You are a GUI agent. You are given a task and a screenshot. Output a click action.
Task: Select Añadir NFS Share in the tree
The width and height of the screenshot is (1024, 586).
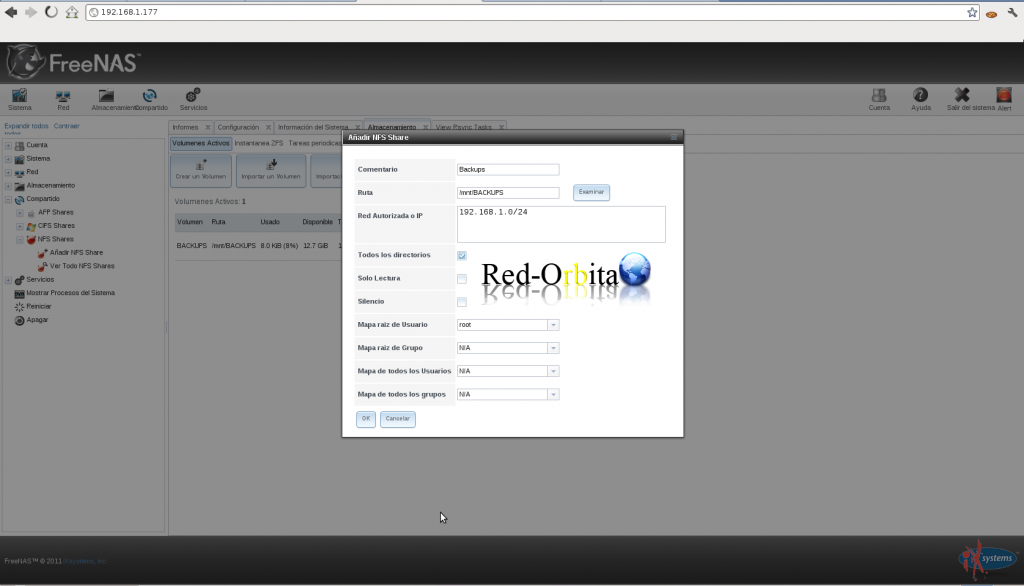[76, 253]
